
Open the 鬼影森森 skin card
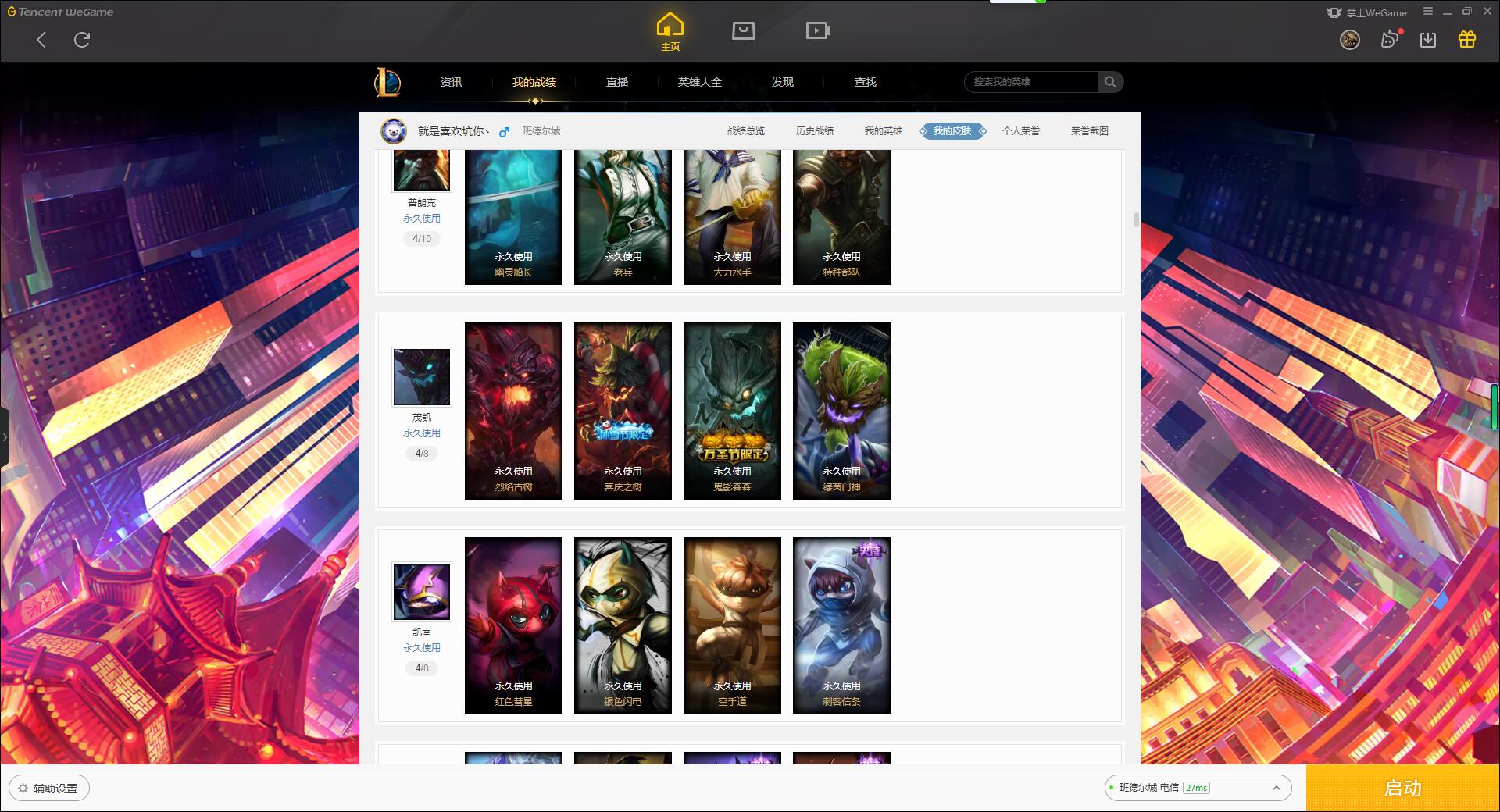coord(732,411)
